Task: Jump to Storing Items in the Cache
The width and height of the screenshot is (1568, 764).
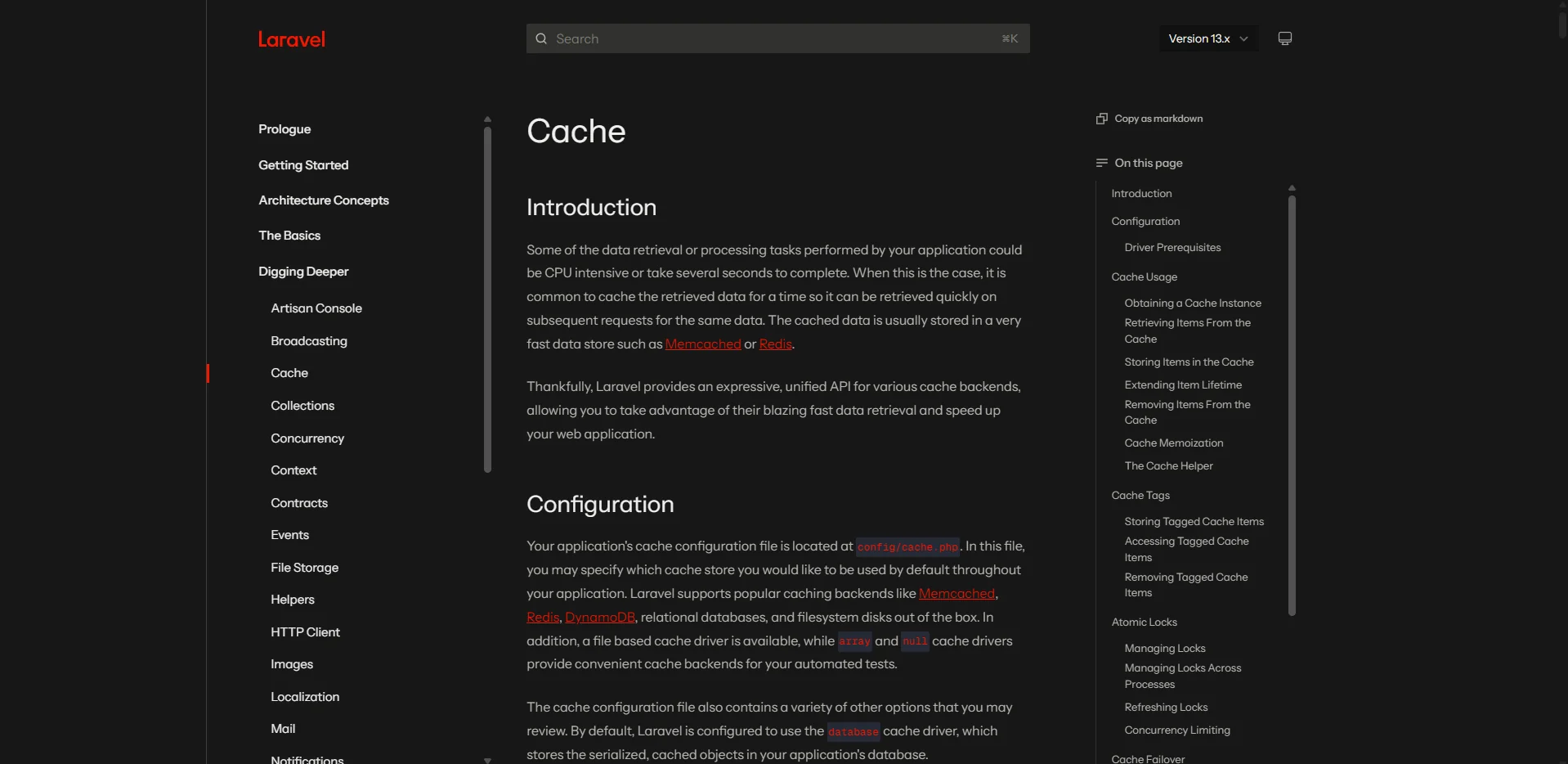Action: (1189, 362)
